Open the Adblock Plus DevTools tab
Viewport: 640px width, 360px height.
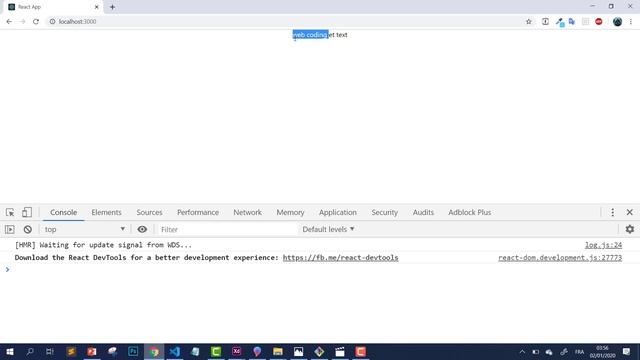[469, 212]
